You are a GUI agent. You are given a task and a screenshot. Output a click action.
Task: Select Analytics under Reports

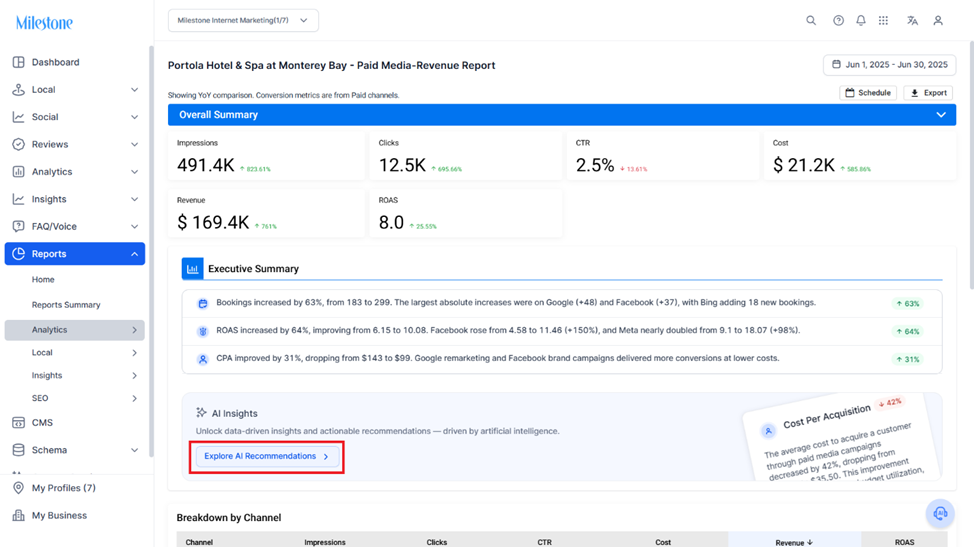pyautogui.click(x=75, y=330)
